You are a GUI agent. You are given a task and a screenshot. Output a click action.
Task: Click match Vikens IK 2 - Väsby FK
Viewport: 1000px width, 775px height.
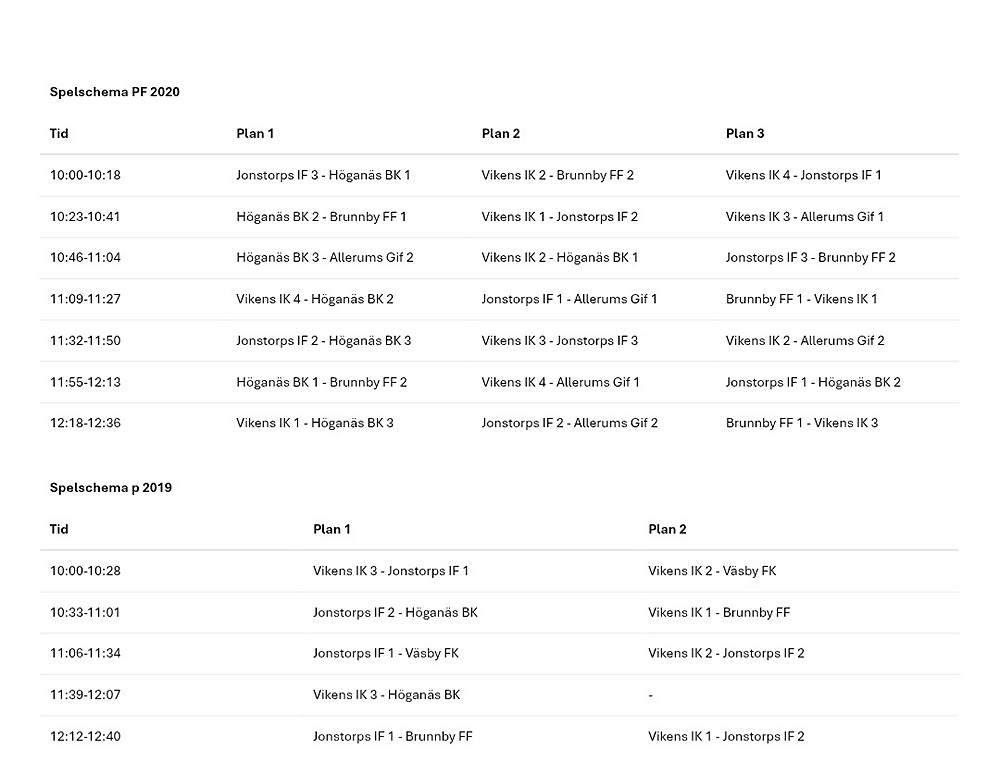coord(711,571)
